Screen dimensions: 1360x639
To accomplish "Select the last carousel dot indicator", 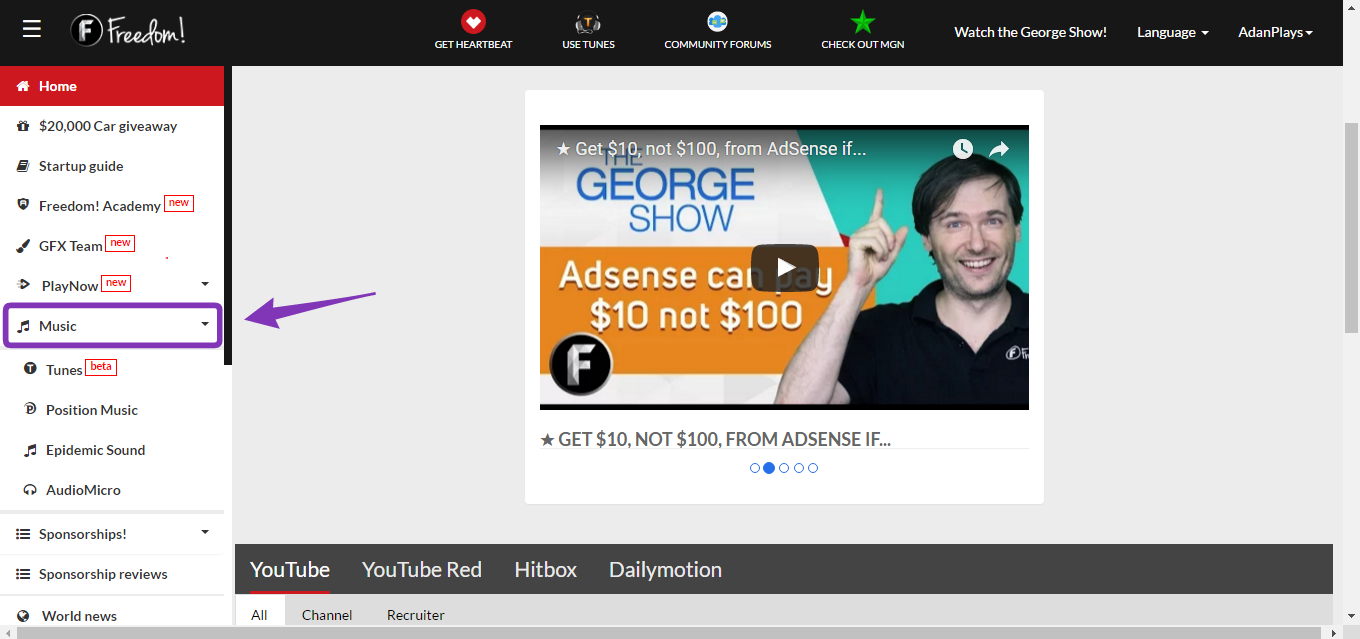I will [813, 468].
